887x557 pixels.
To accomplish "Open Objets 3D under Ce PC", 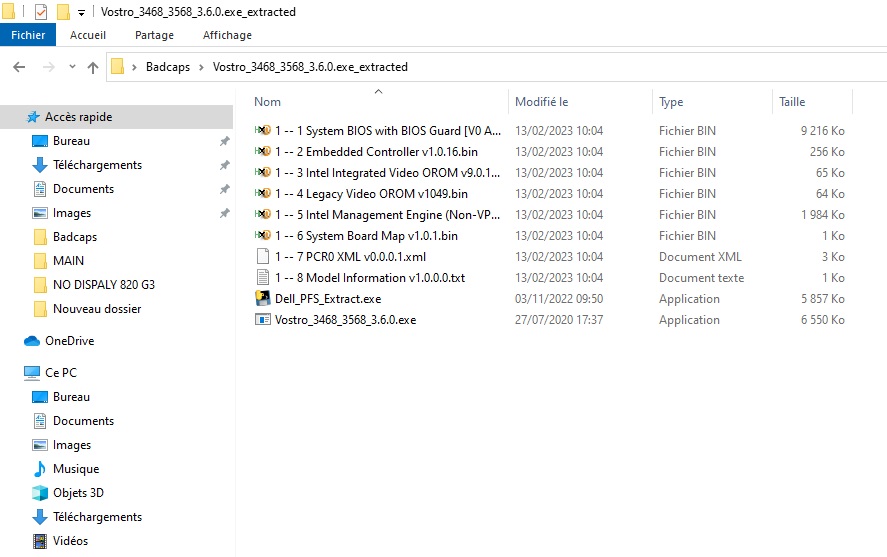I will [78, 493].
